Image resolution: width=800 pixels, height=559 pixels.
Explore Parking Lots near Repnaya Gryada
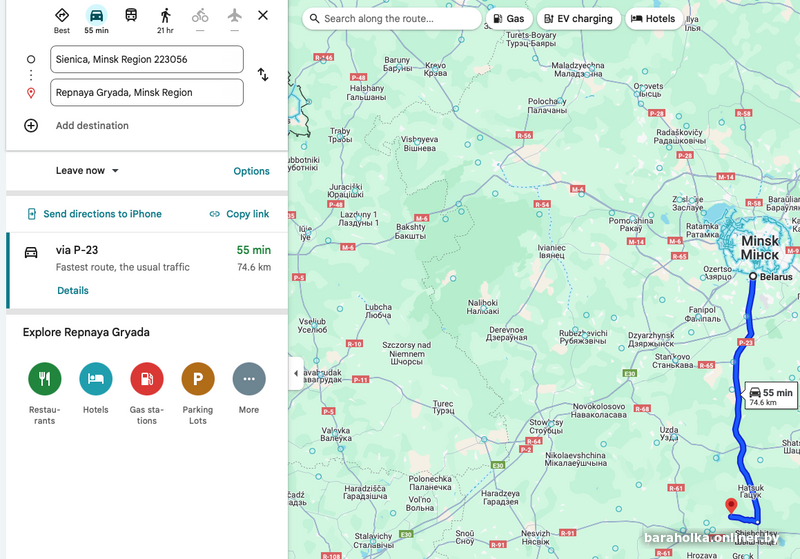[x=198, y=379]
